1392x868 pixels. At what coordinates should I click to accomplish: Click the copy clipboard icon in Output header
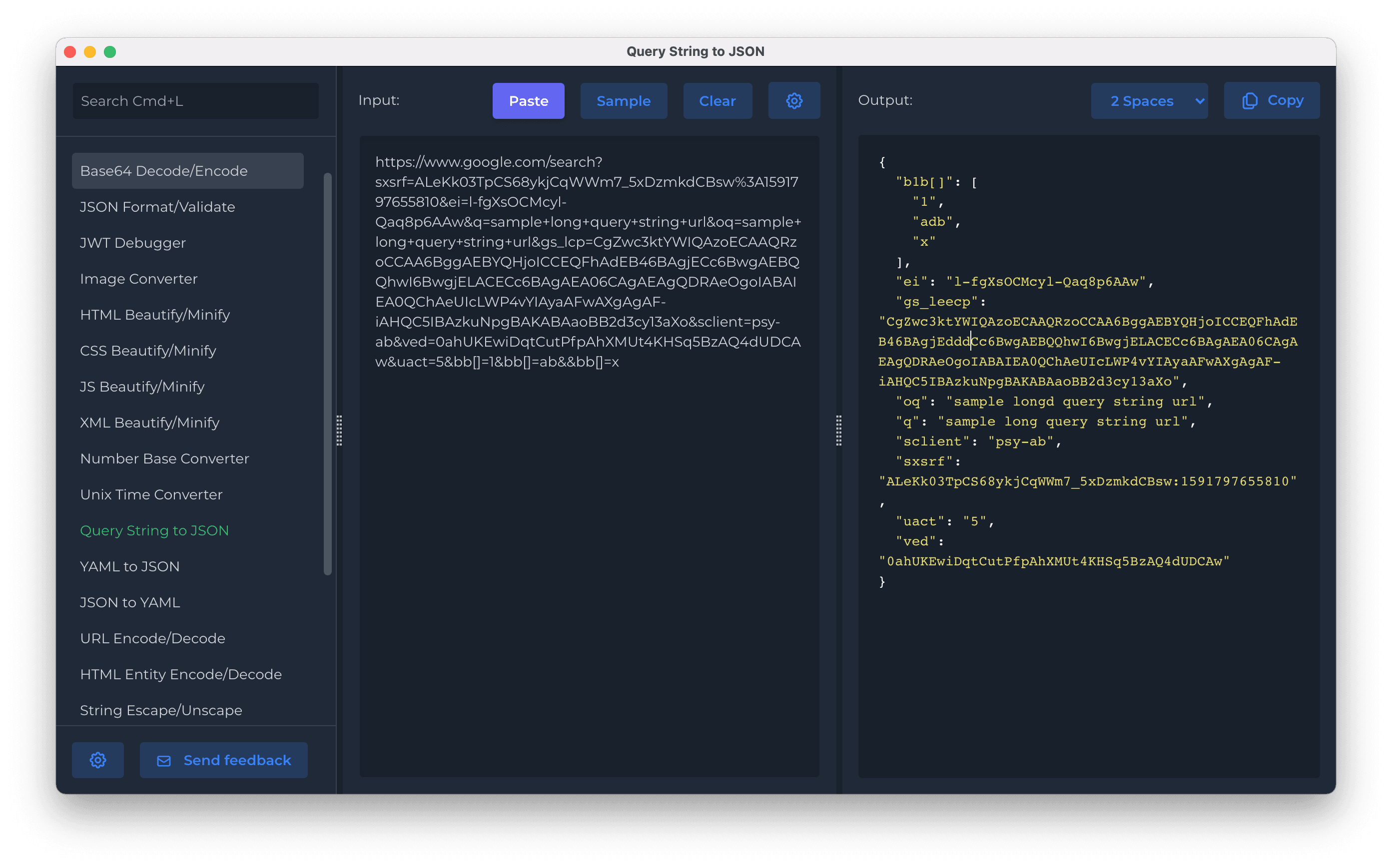pos(1250,101)
